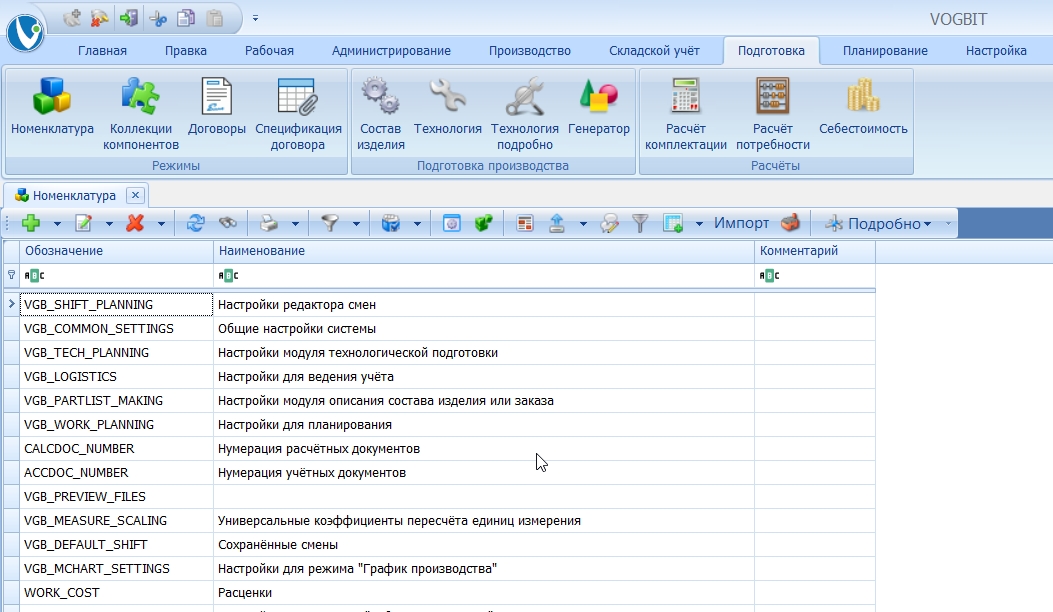The height and width of the screenshot is (612, 1053).
Task: Click the Комментарий column filter field
Action: pyautogui.click(x=815, y=275)
